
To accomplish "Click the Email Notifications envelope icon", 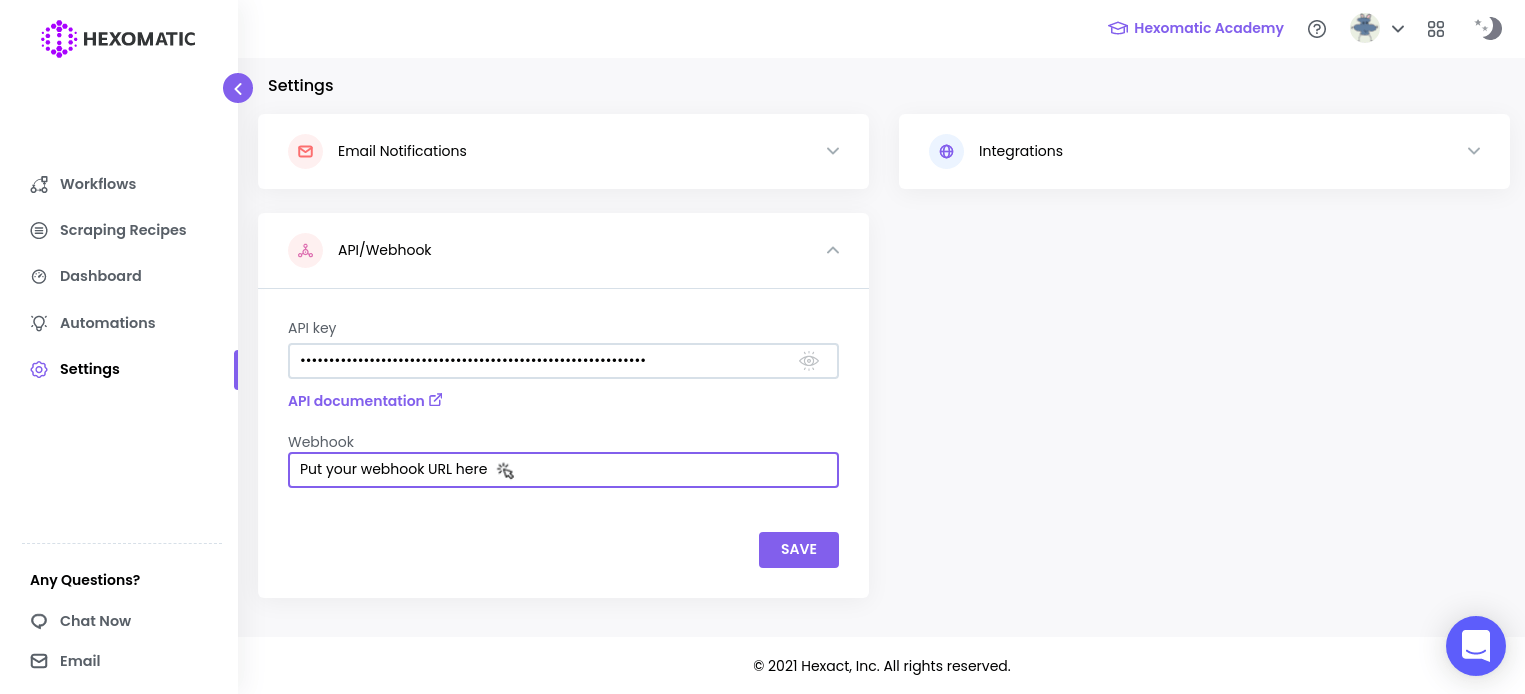I will coord(305,151).
